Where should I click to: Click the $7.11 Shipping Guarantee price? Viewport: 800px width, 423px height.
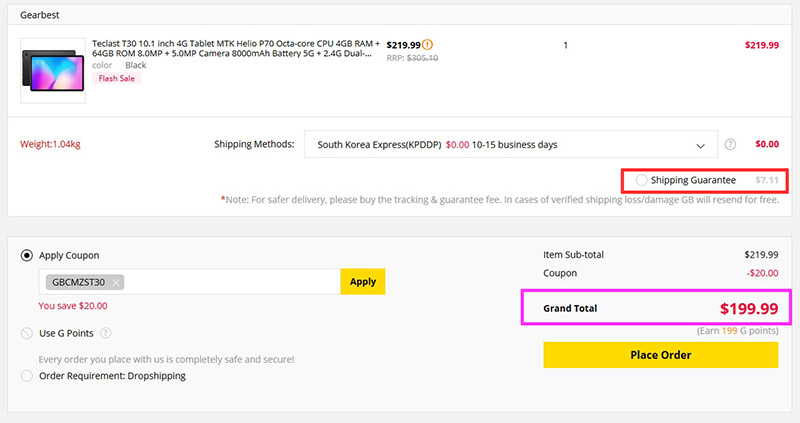(x=767, y=180)
